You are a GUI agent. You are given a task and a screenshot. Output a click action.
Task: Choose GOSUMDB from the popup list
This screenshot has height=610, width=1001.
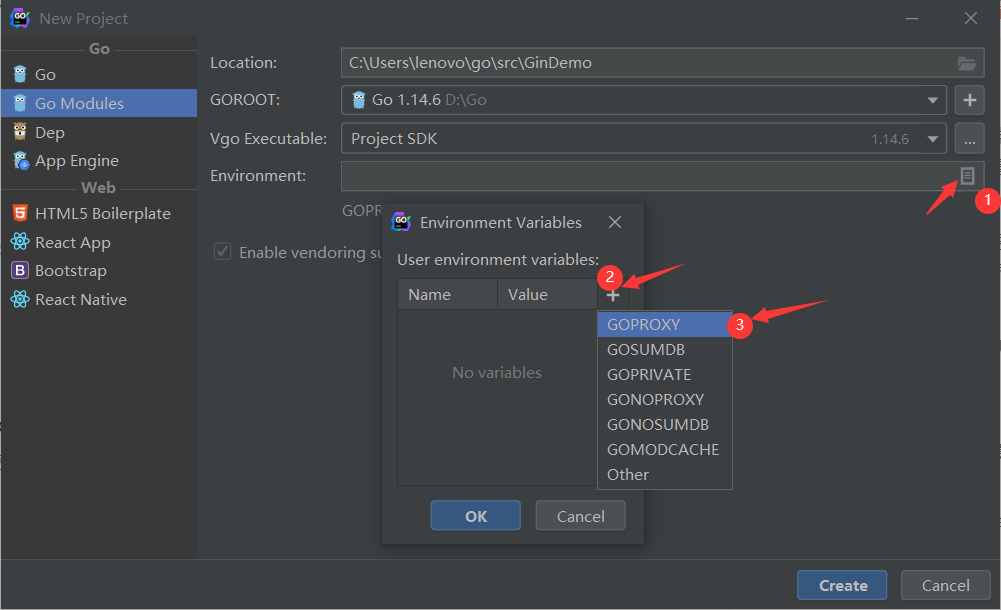(x=665, y=350)
